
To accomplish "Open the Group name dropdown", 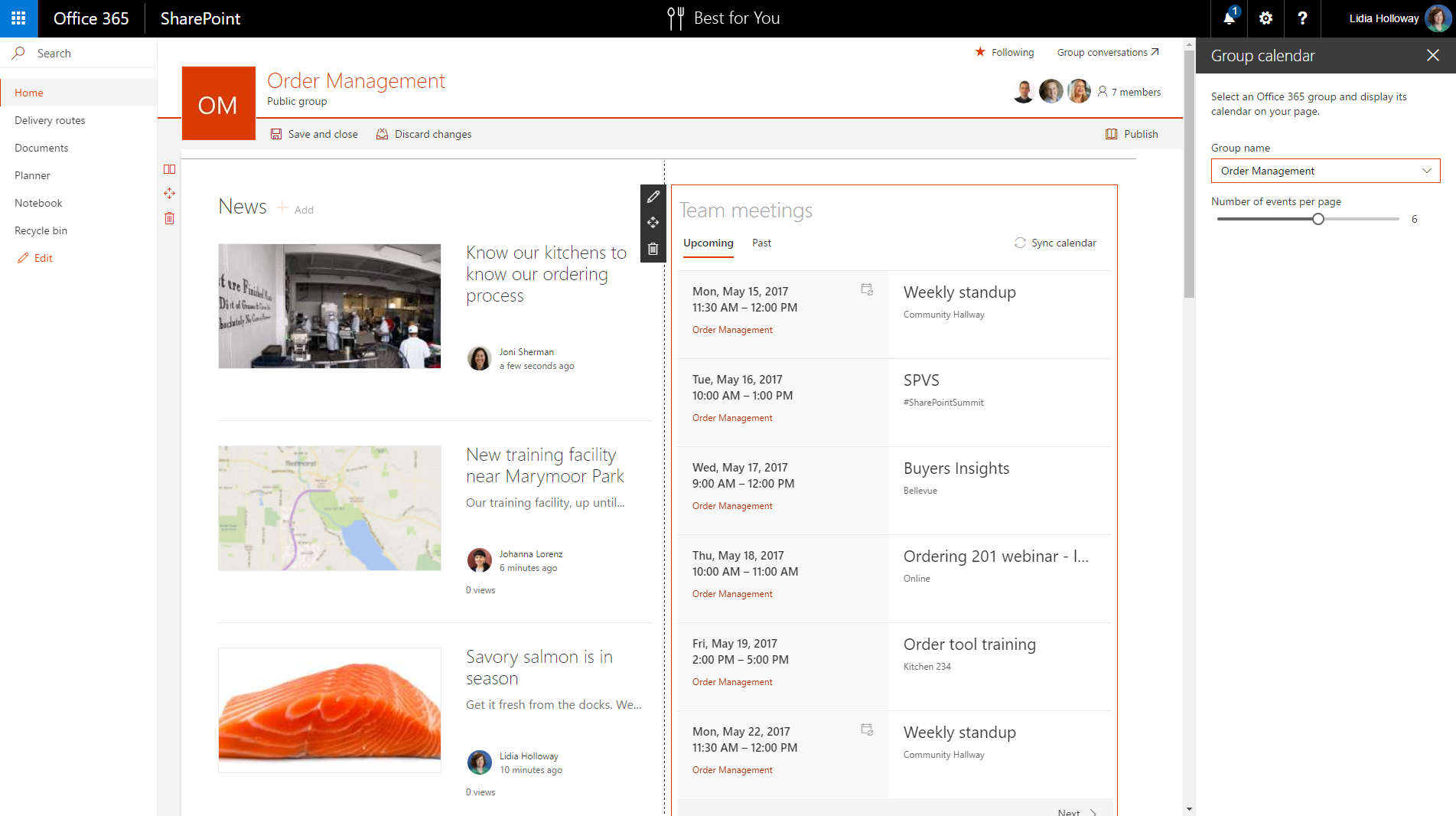I will click(1426, 171).
